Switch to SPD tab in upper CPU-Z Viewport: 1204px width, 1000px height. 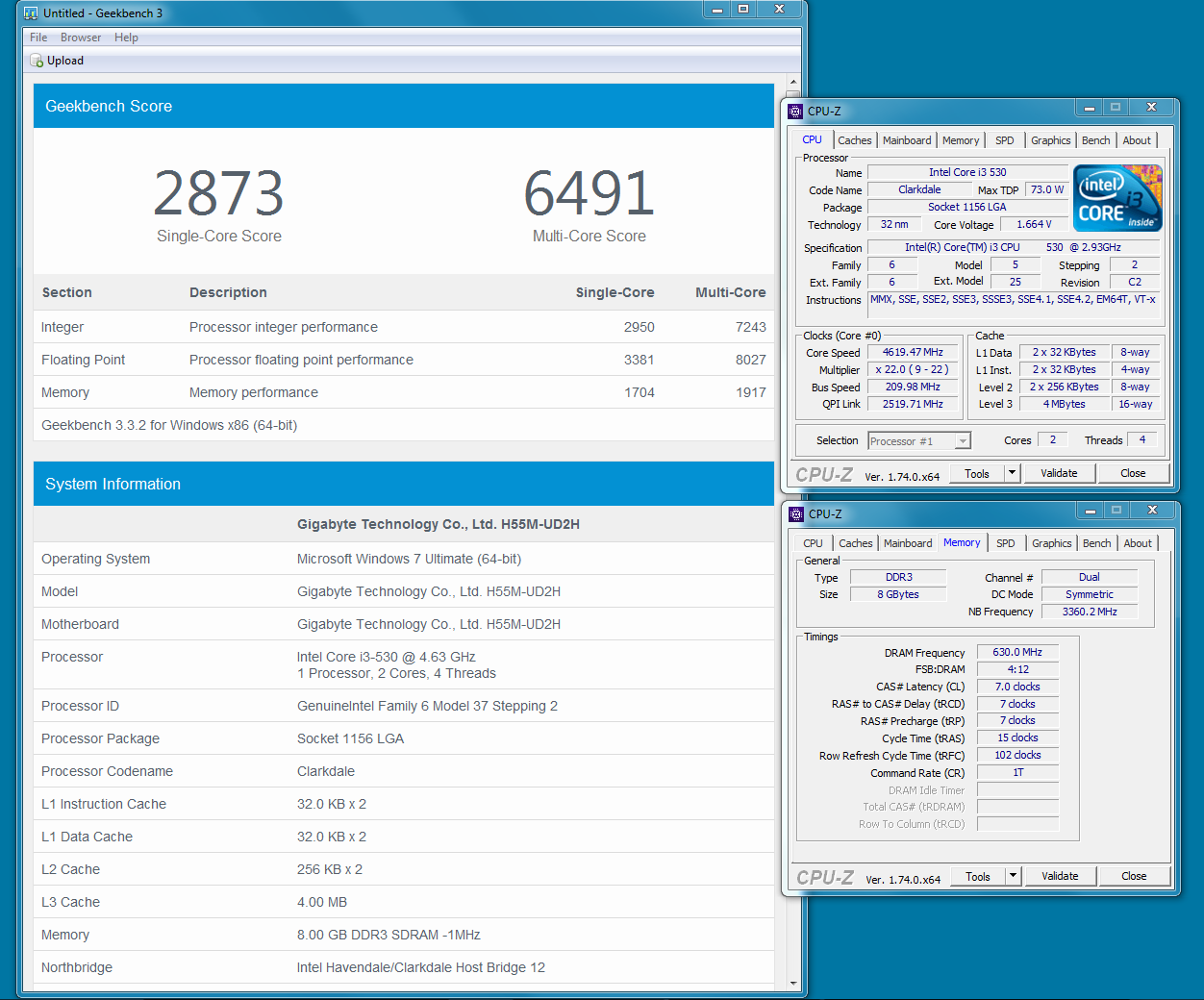click(x=1005, y=140)
